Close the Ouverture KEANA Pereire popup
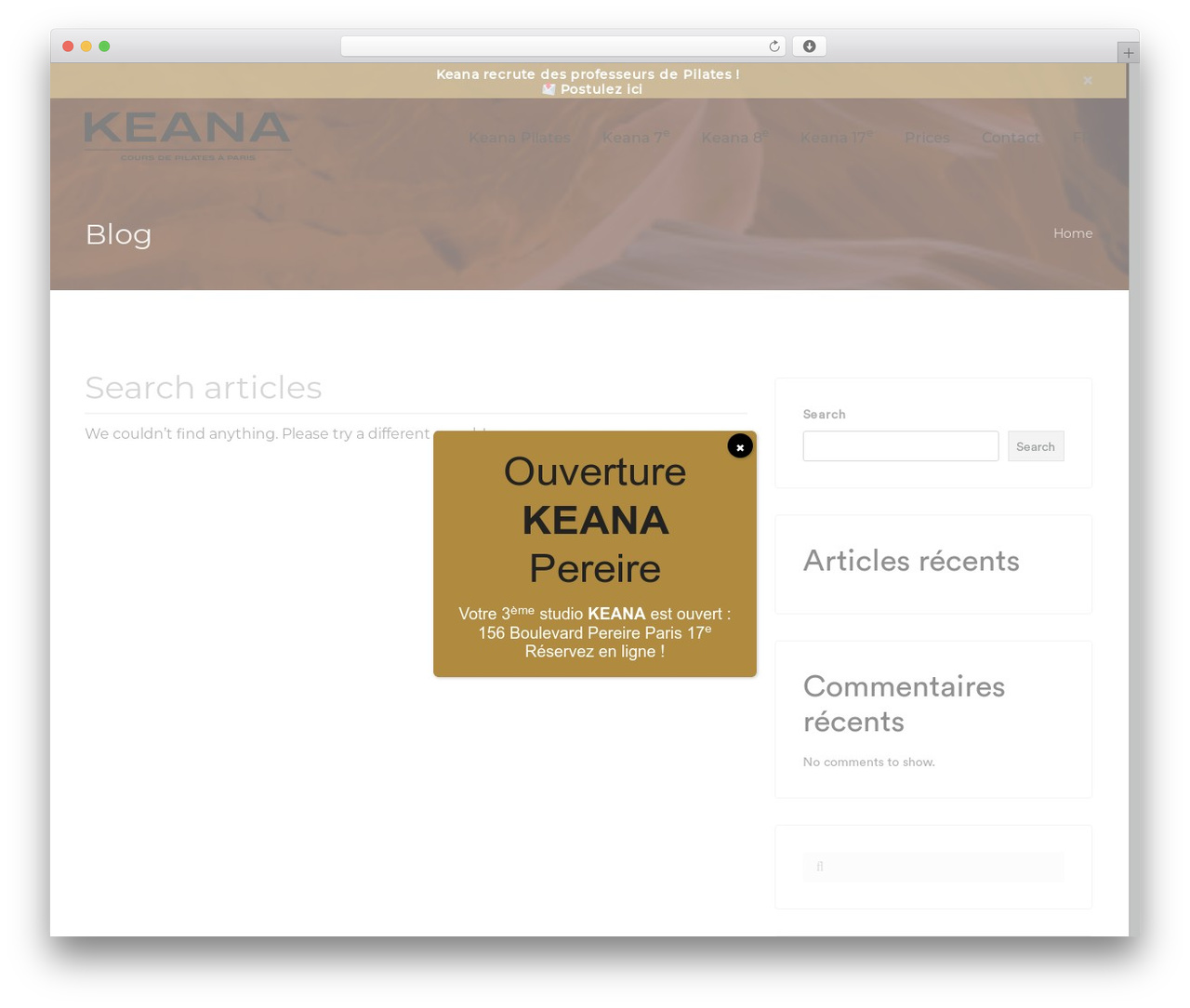Image resolution: width=1190 pixels, height=1008 pixels. click(x=740, y=446)
